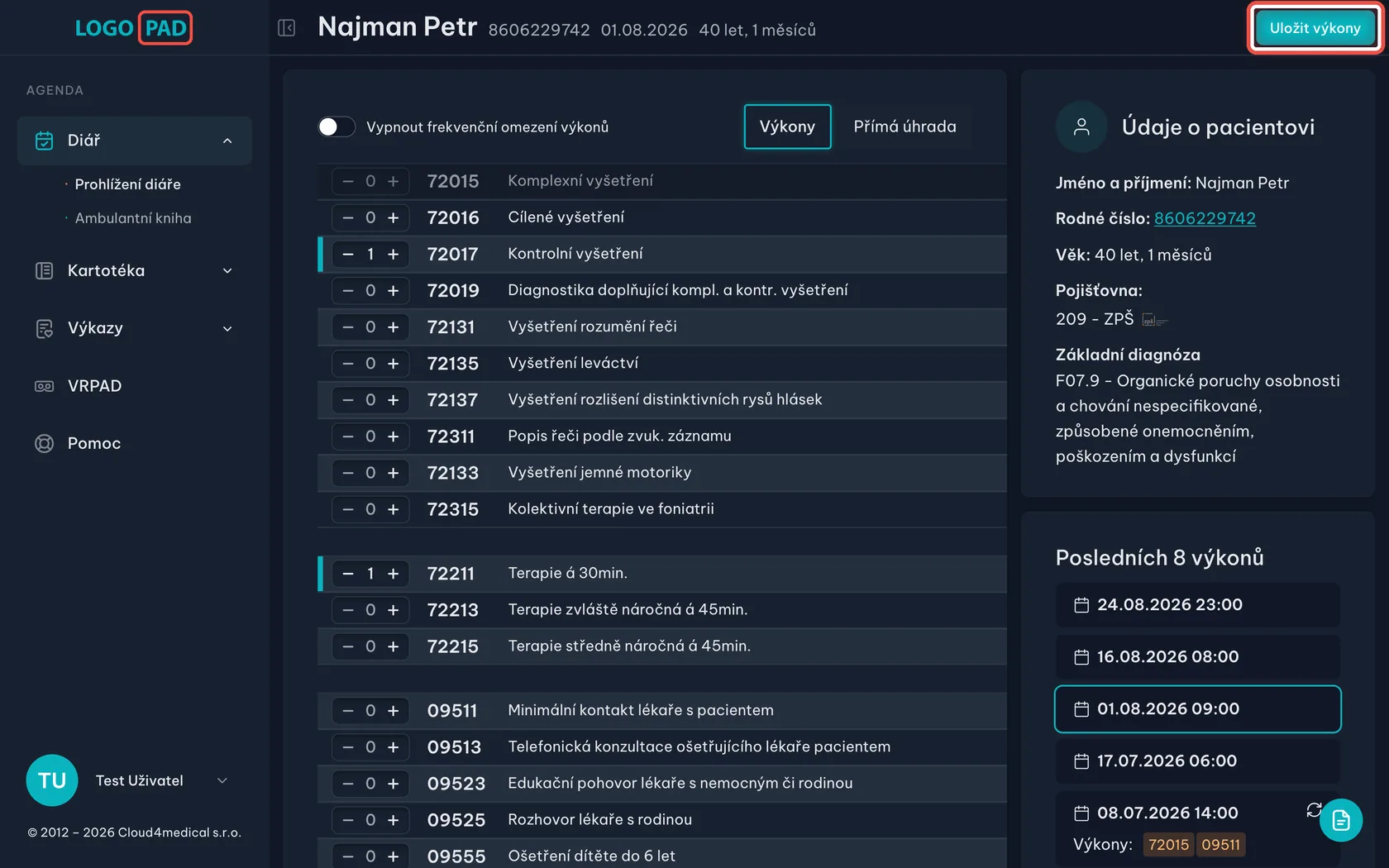Select the 16.08.2026 08:00 visit
The image size is (1389, 868).
(1198, 657)
